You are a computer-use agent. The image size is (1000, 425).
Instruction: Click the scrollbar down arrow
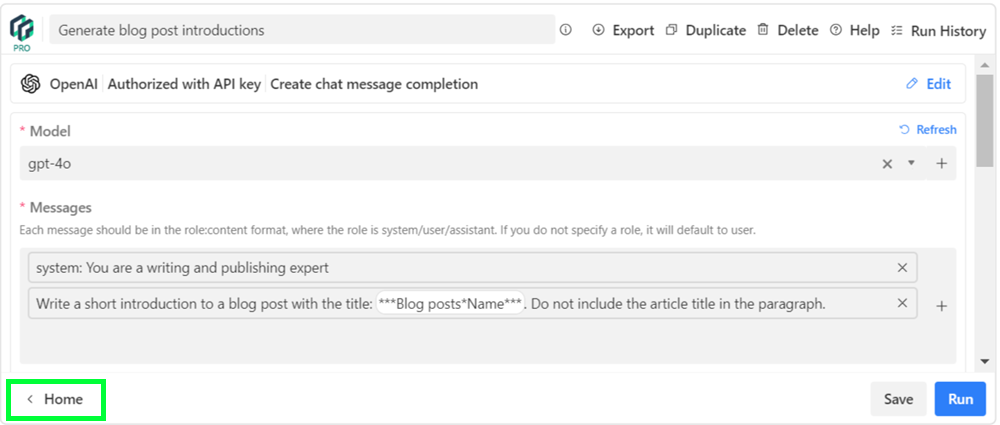tap(984, 361)
